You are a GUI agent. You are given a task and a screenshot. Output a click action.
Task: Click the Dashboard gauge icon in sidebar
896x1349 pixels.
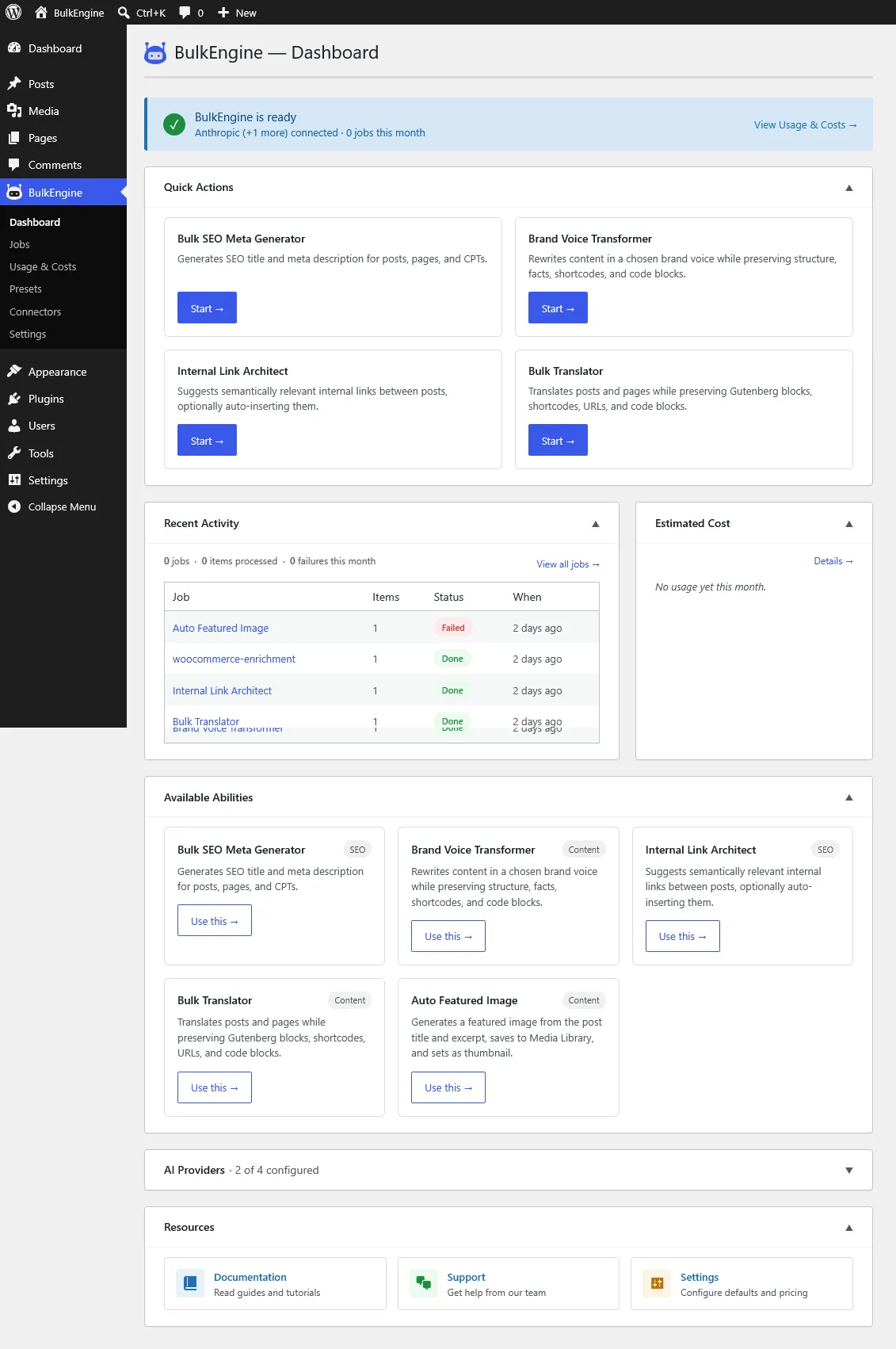14,48
